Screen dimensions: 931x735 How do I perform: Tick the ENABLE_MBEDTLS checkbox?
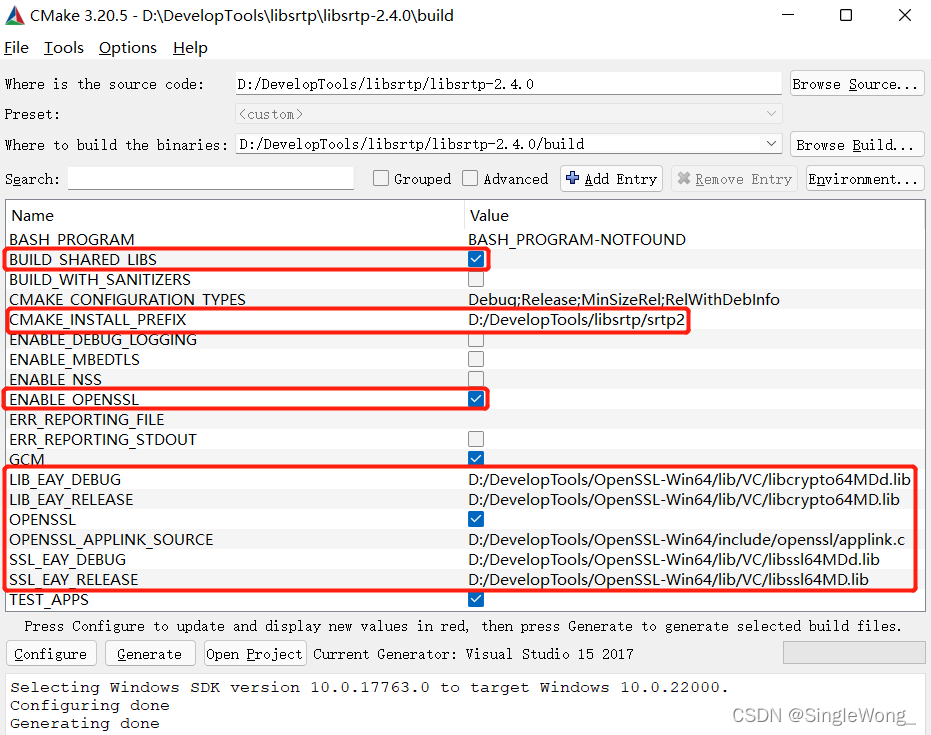coord(476,359)
